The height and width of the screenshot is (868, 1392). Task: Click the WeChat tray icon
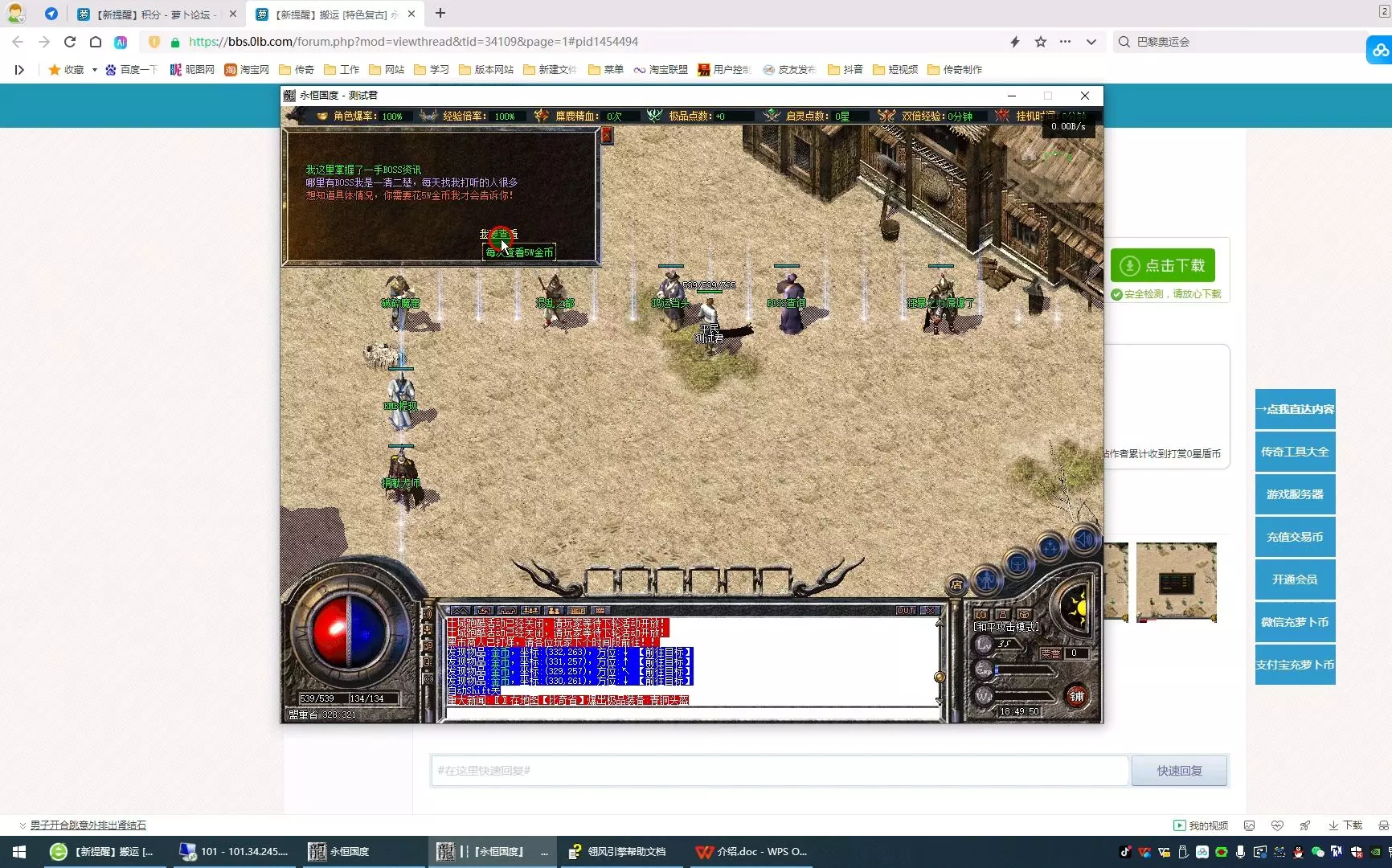pos(1318,852)
